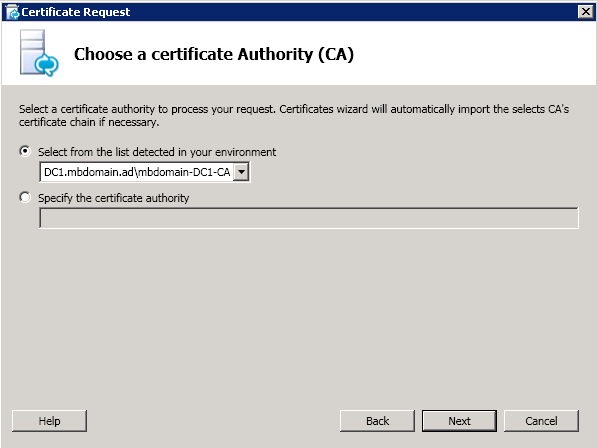The height and width of the screenshot is (448, 597).
Task: Click the 'Specify the certificate authority' label text
Action: coord(113,198)
